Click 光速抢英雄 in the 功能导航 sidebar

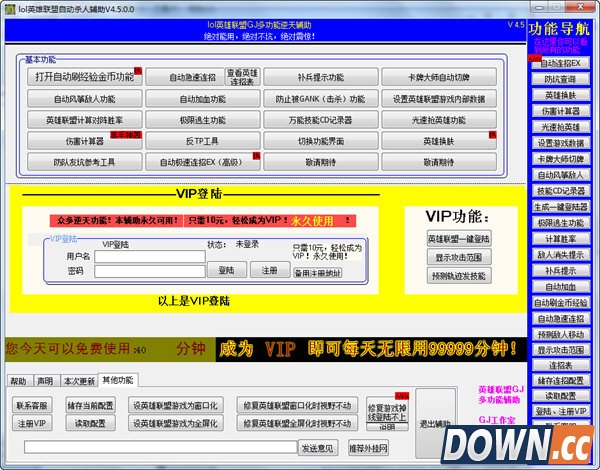[x=561, y=127]
